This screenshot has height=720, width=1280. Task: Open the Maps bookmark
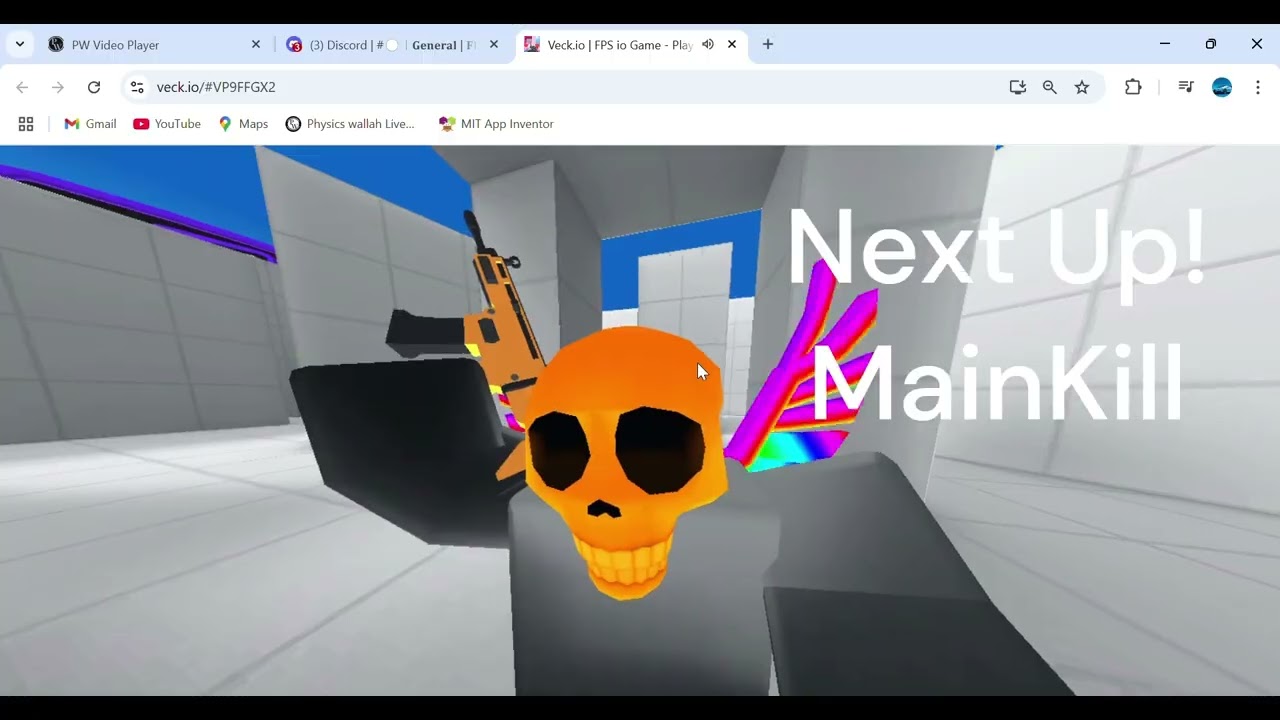244,124
